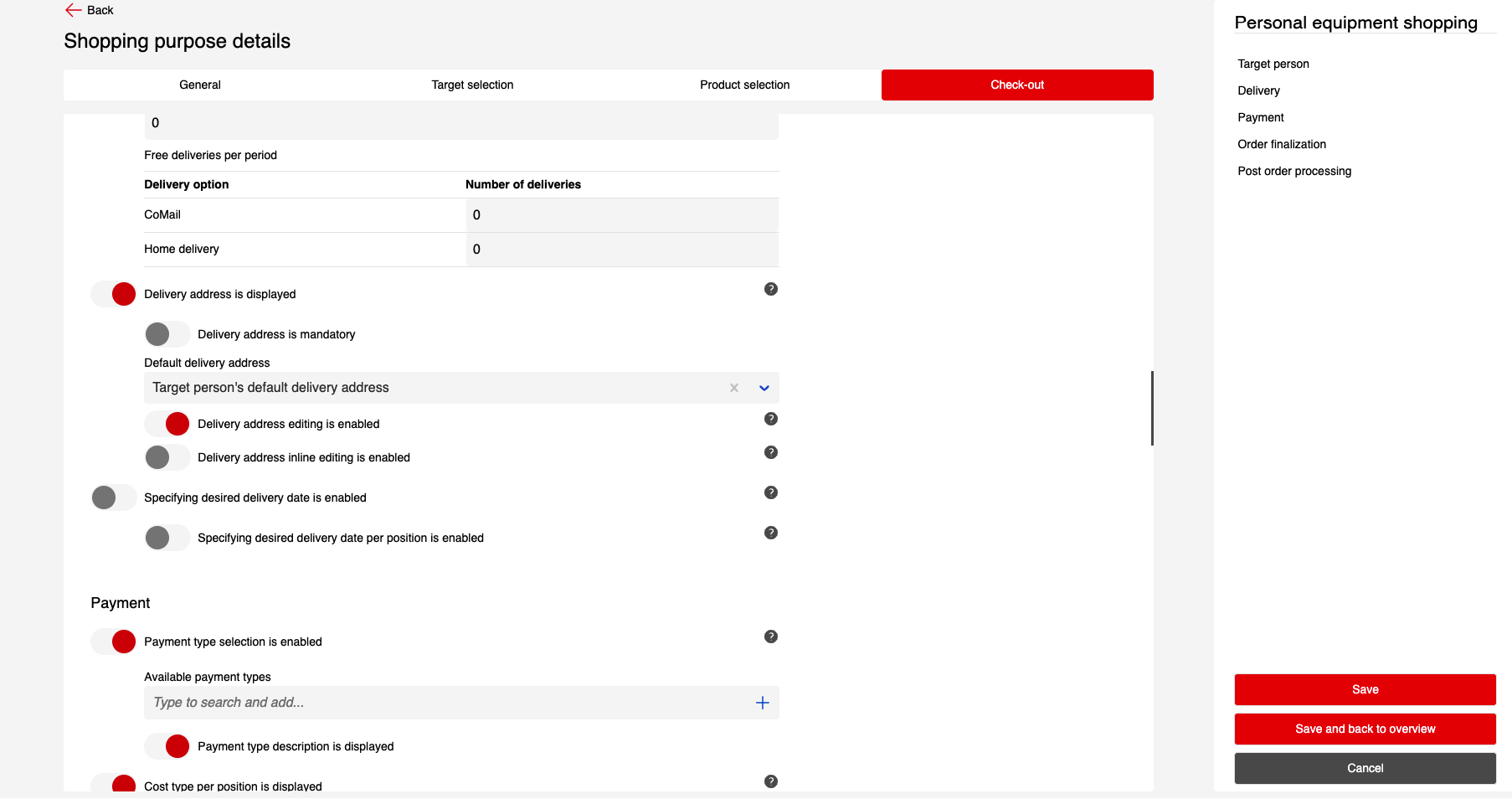Image resolution: width=1512 pixels, height=799 pixels.
Task: Open help for Payment type selection
Action: [770, 637]
